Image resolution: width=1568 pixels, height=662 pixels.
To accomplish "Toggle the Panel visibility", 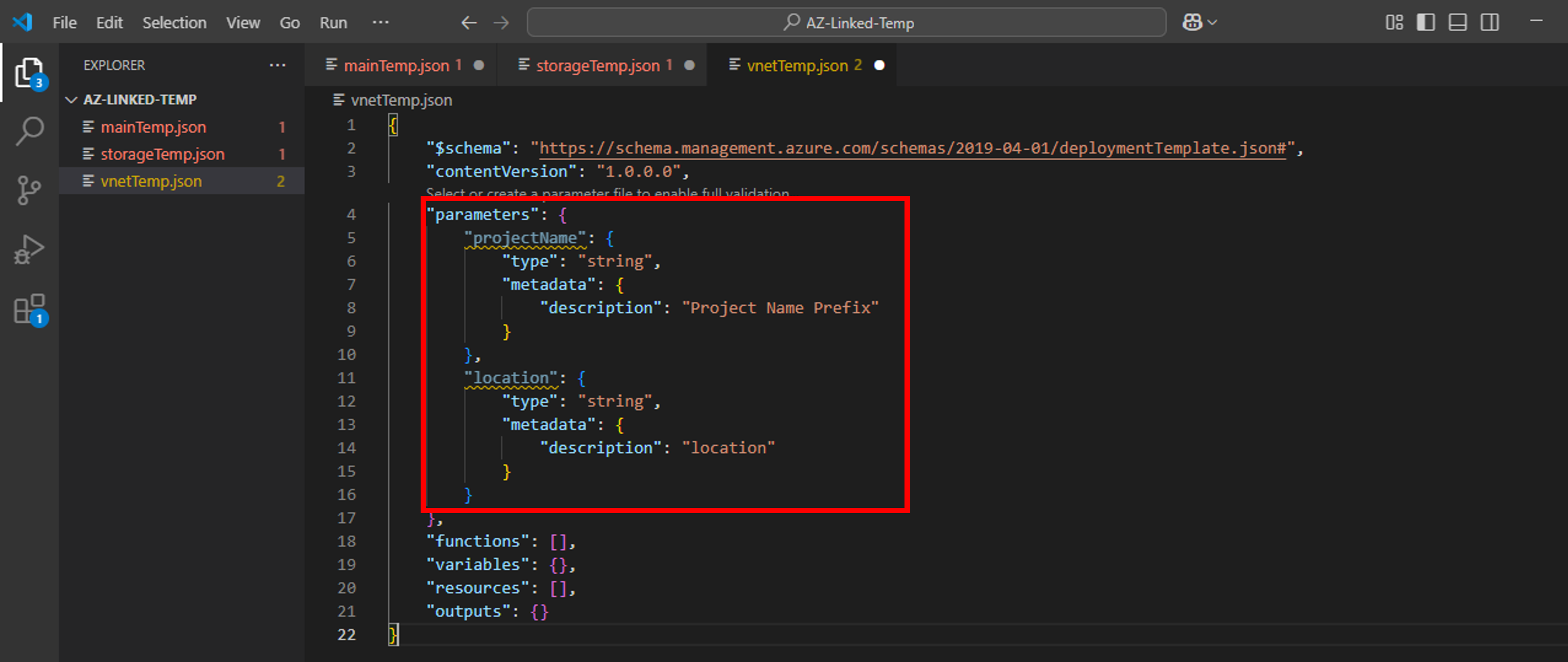I will coord(1458,23).
